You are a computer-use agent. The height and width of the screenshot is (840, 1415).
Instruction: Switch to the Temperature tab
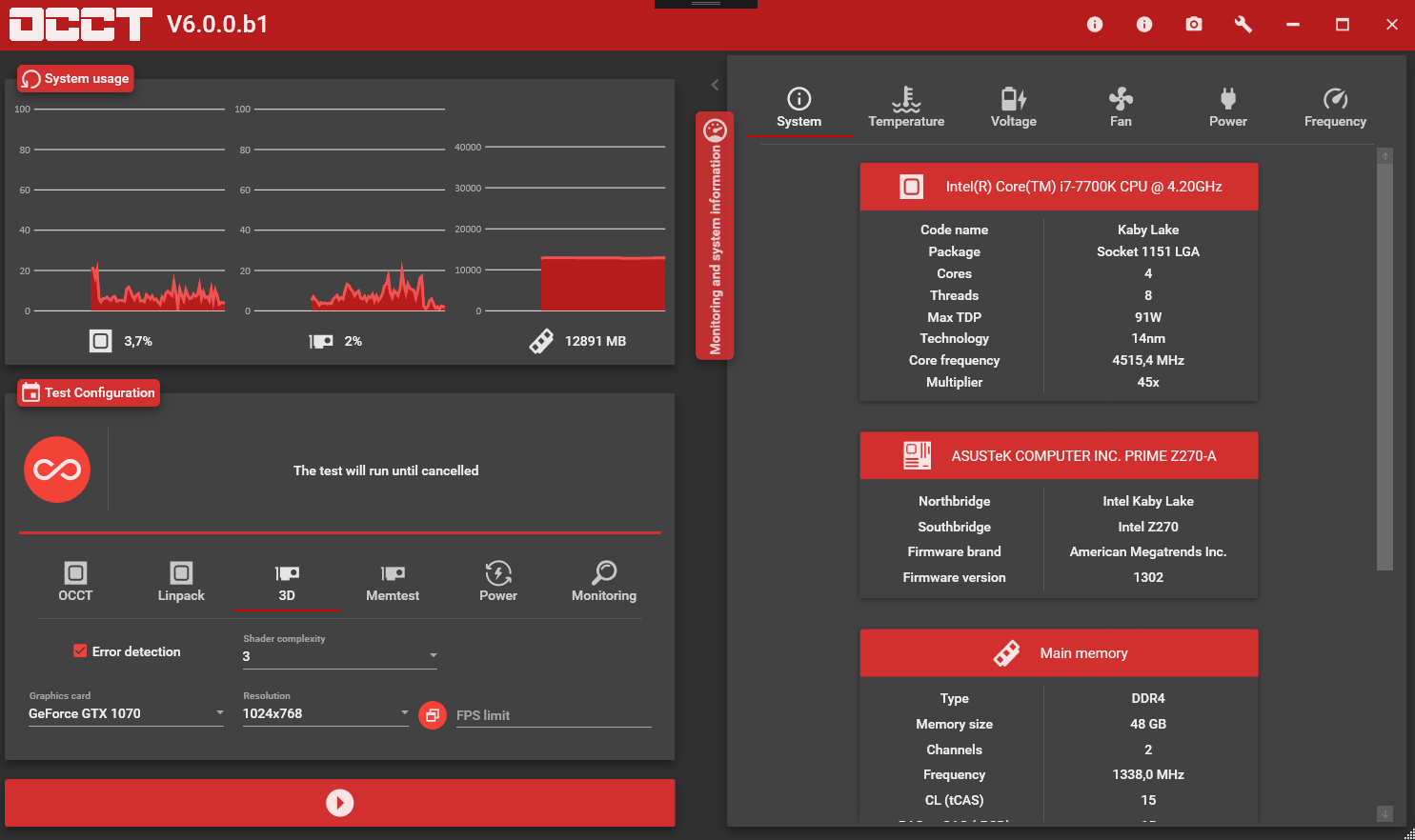tap(906, 108)
